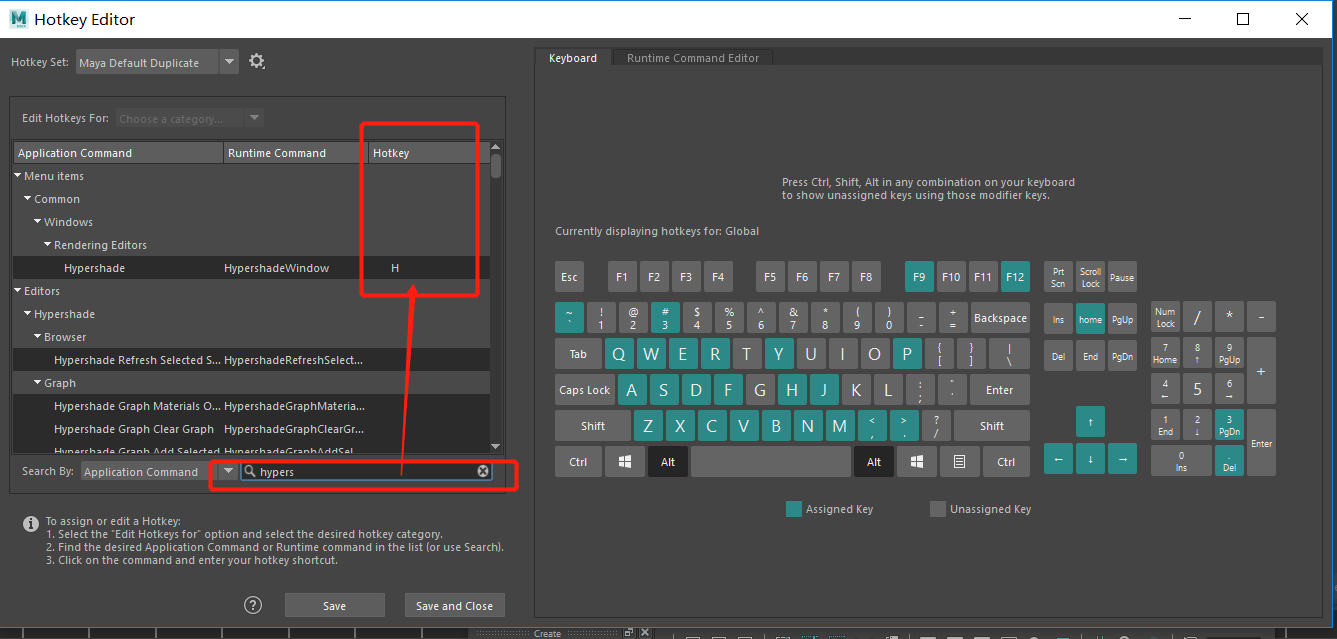Click the right Windows logo key
Image resolution: width=1337 pixels, height=639 pixels.
point(917,462)
